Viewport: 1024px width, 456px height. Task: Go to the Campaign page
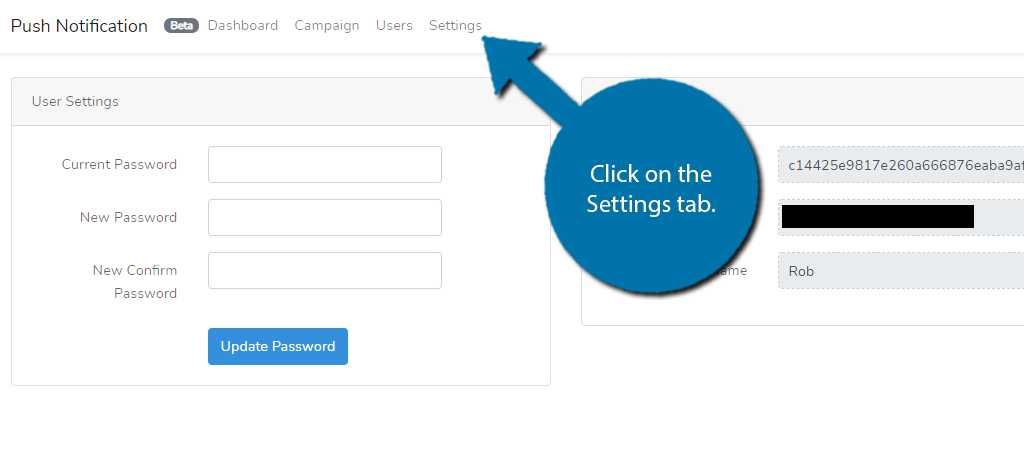tap(327, 26)
